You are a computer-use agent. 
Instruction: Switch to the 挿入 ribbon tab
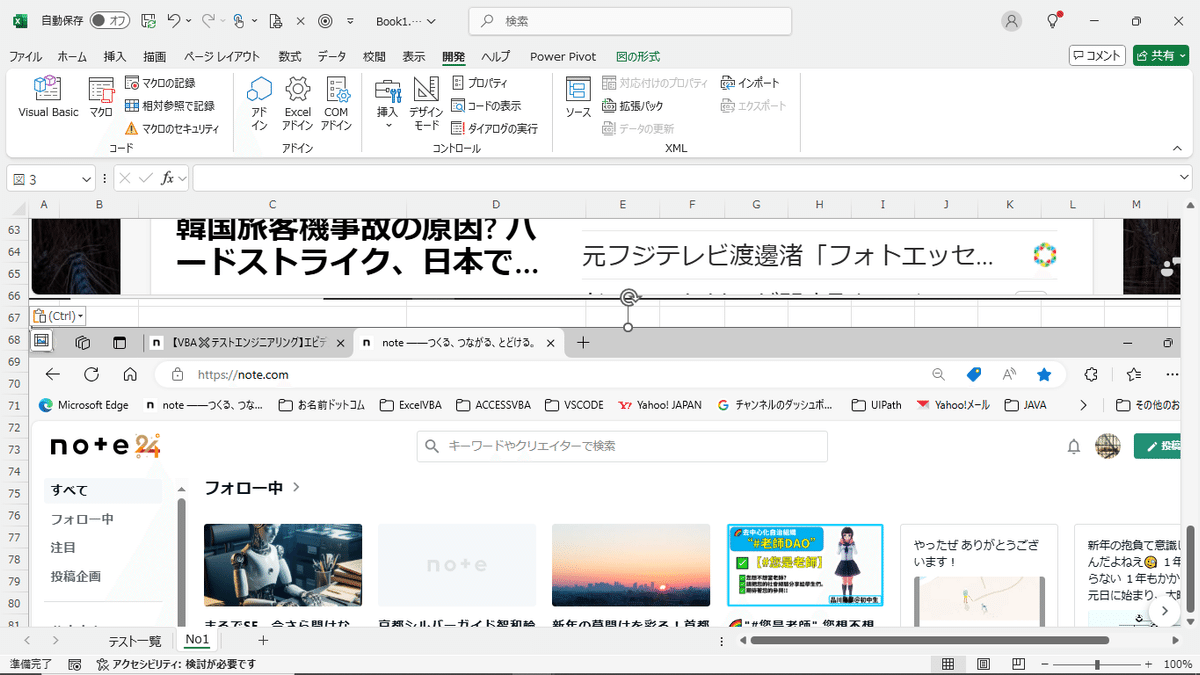point(115,56)
